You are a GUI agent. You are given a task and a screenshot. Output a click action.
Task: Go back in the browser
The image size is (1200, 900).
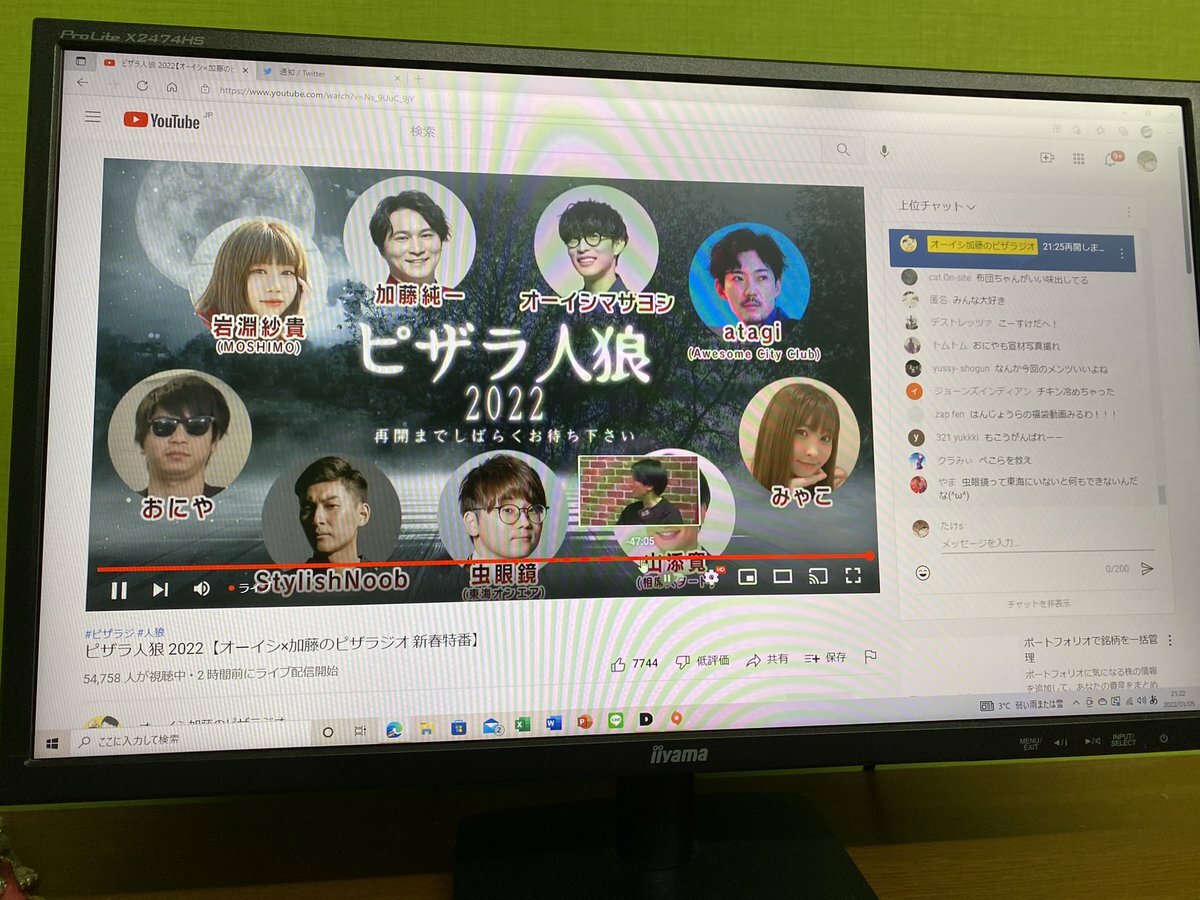point(82,82)
